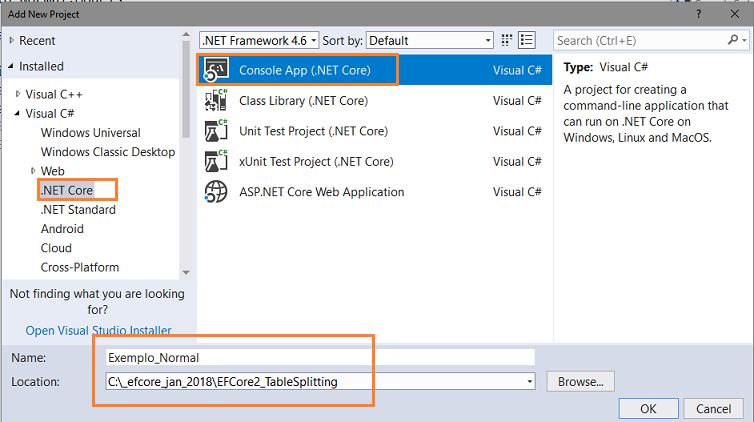Select the 'xUnit Test Project (.NET Core)' row text
754x422 pixels.
click(316, 161)
